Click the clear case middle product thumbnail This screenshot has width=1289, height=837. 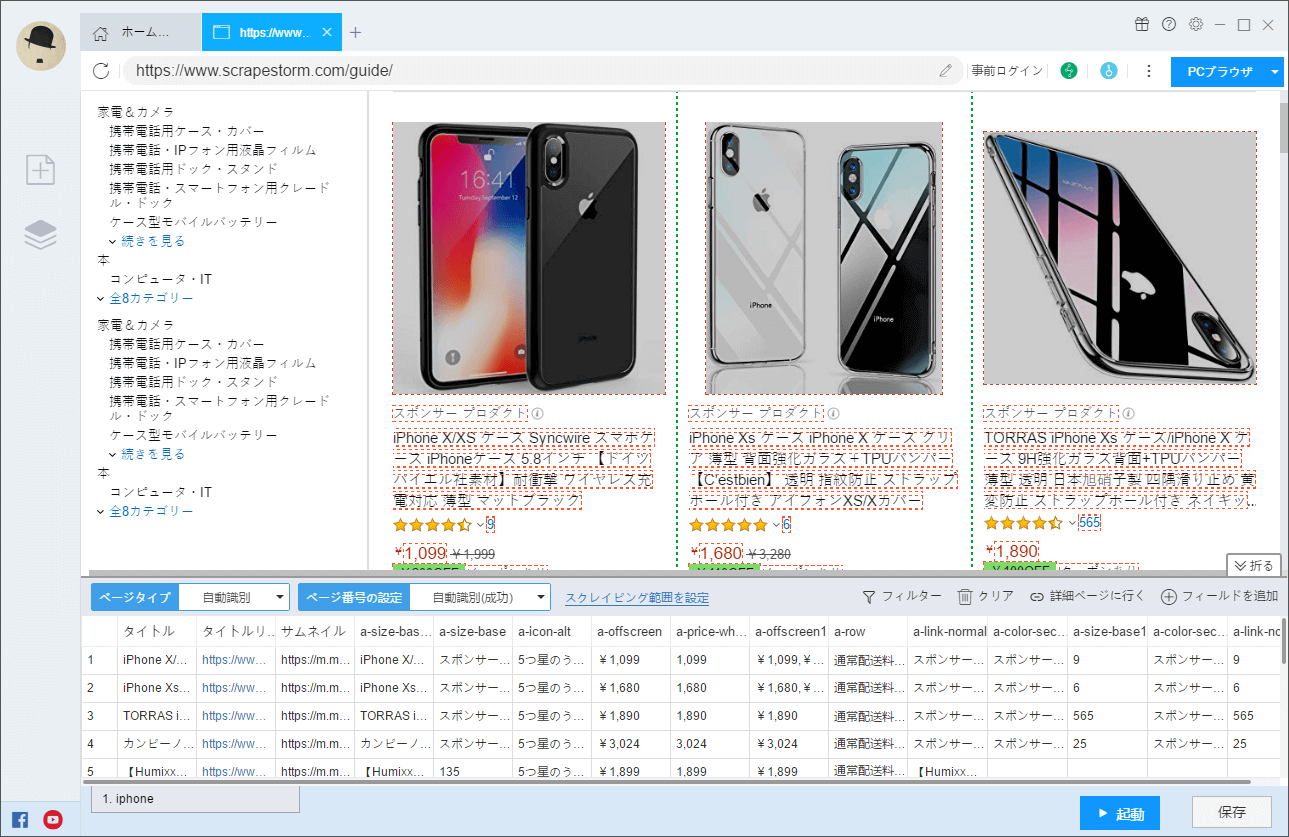[824, 258]
